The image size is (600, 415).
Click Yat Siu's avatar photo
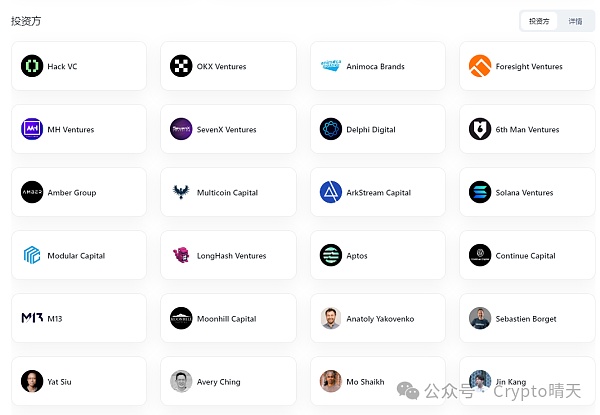[32, 381]
